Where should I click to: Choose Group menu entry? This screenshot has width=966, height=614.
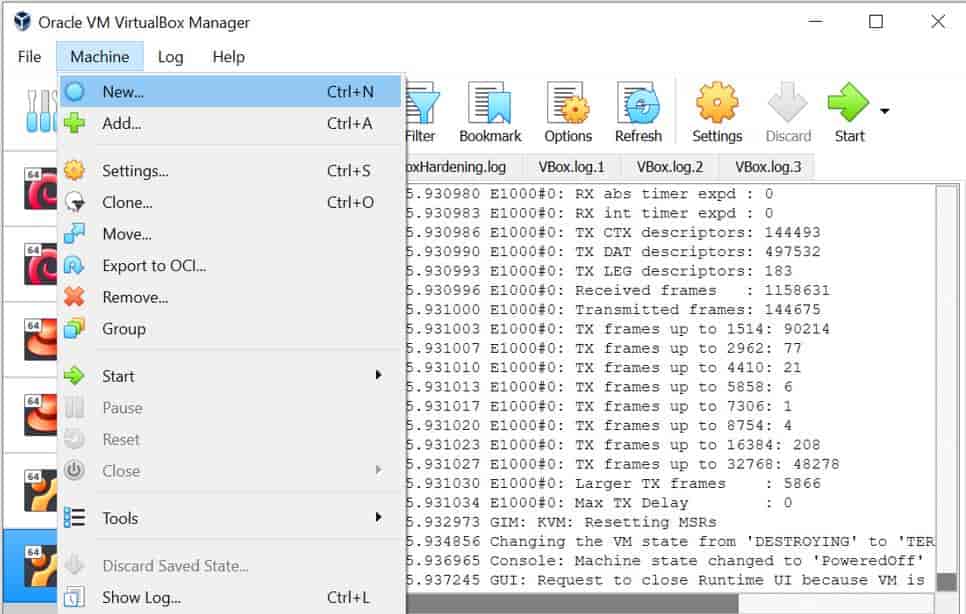232,329
